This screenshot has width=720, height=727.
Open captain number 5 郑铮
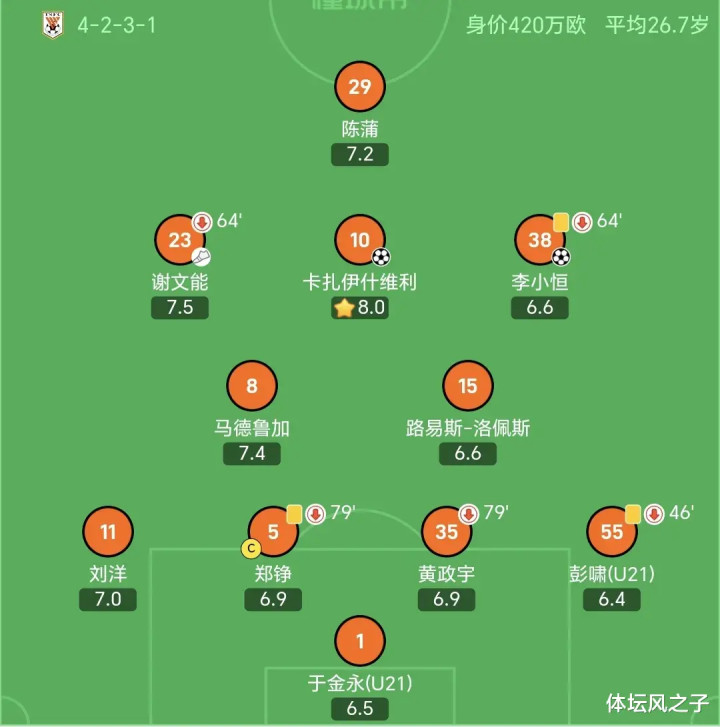point(273,532)
